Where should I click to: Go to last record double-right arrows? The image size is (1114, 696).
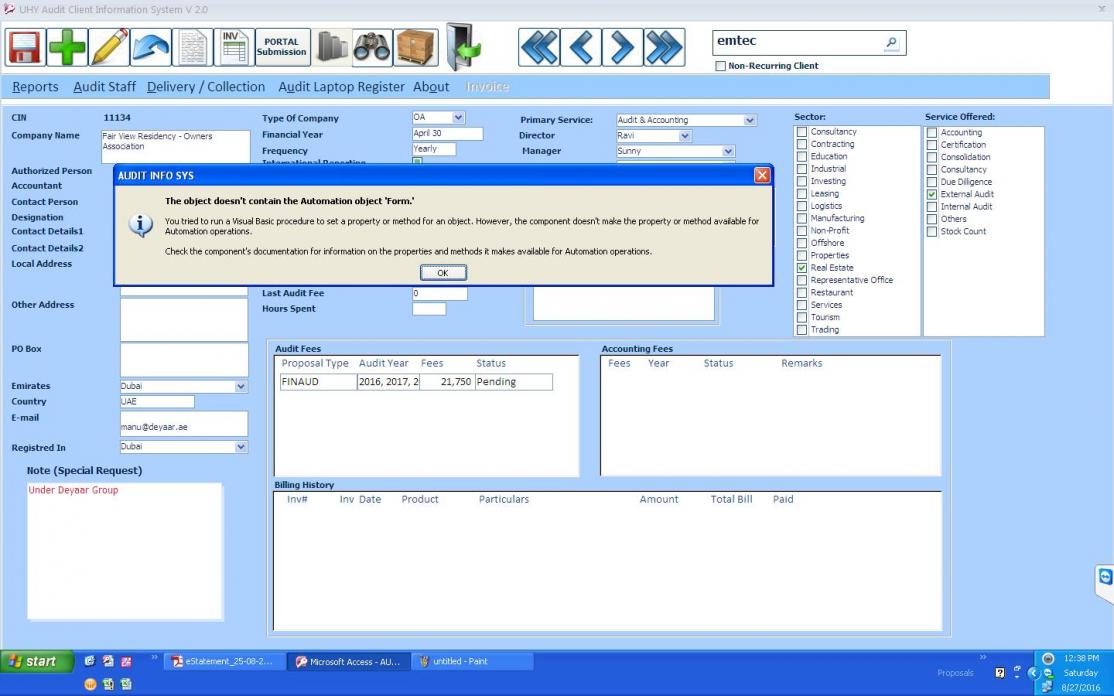click(x=664, y=48)
